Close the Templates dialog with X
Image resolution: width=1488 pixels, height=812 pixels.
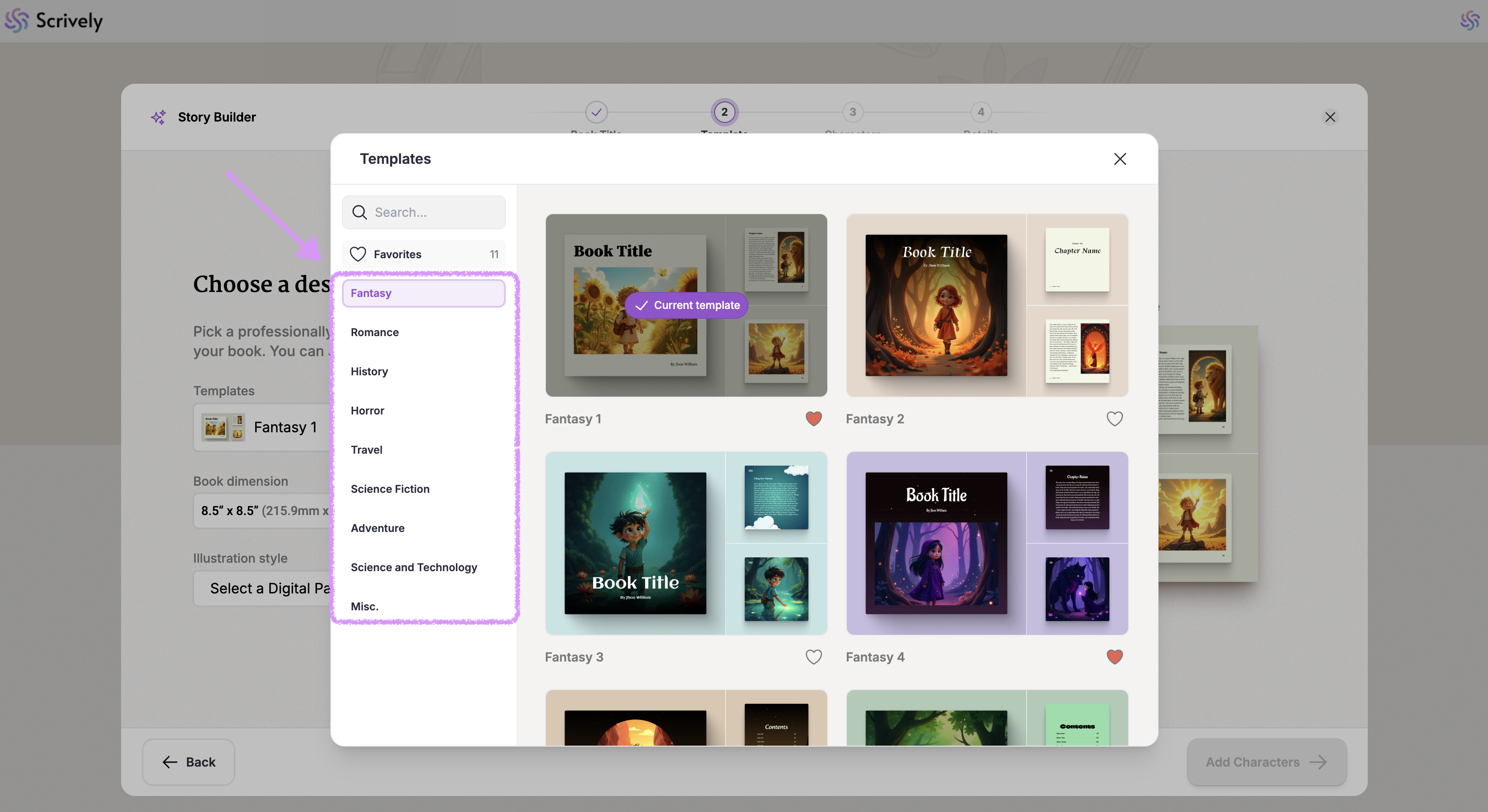[x=1119, y=159]
